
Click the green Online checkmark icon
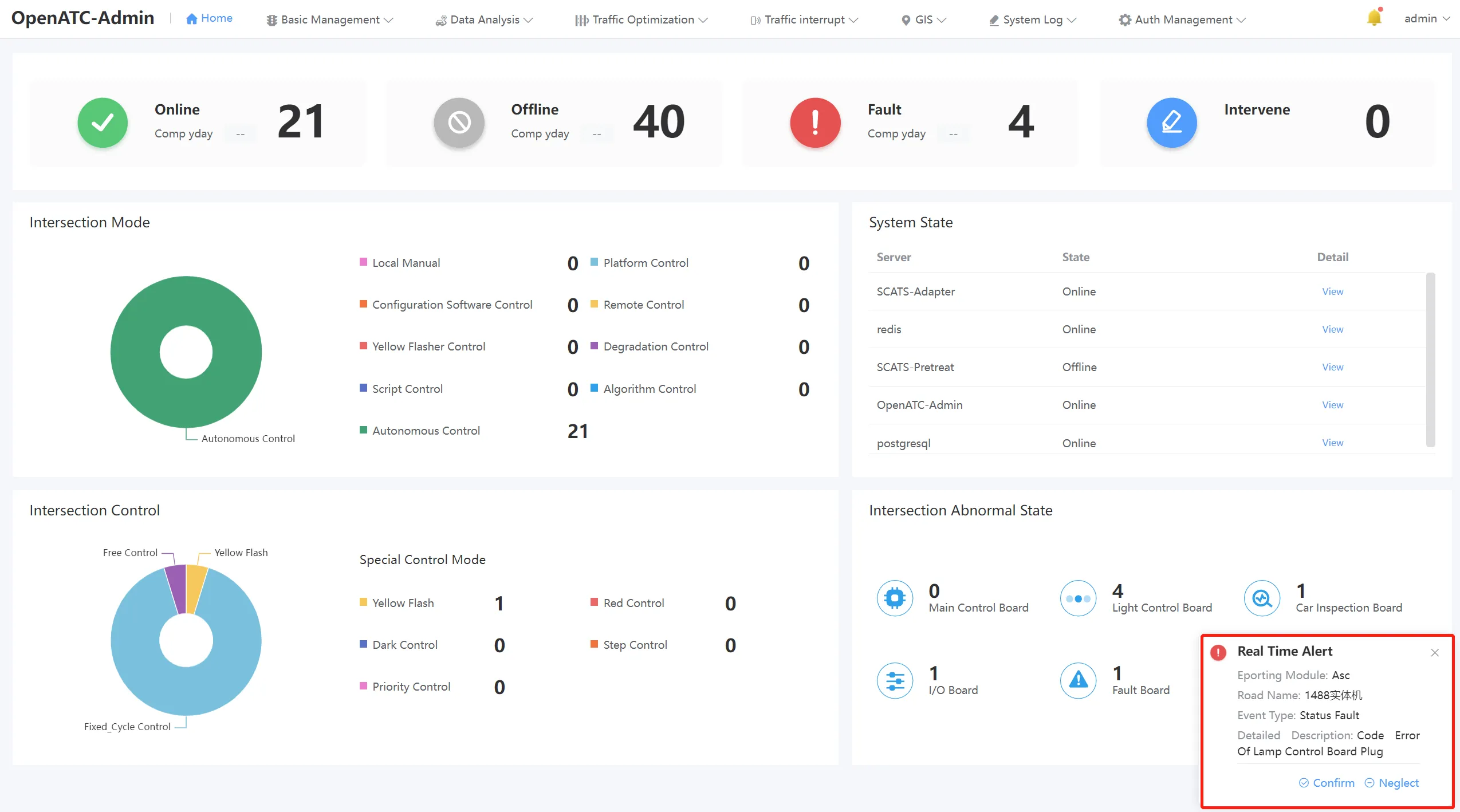click(103, 123)
